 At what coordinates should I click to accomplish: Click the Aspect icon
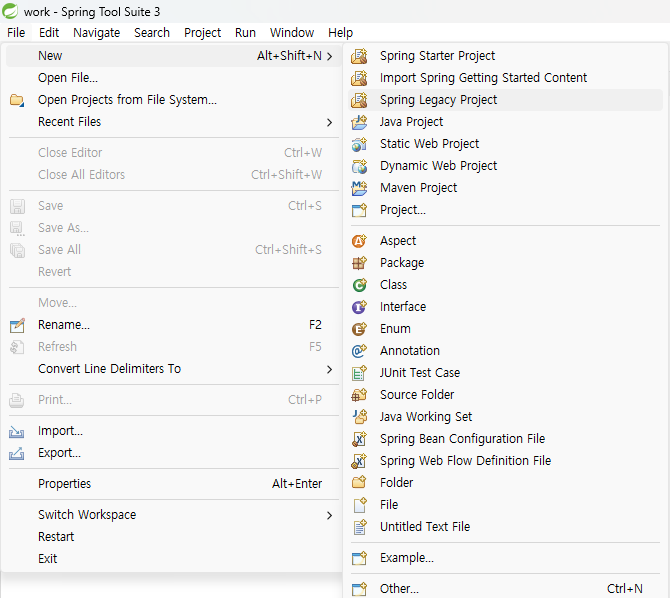[359, 241]
